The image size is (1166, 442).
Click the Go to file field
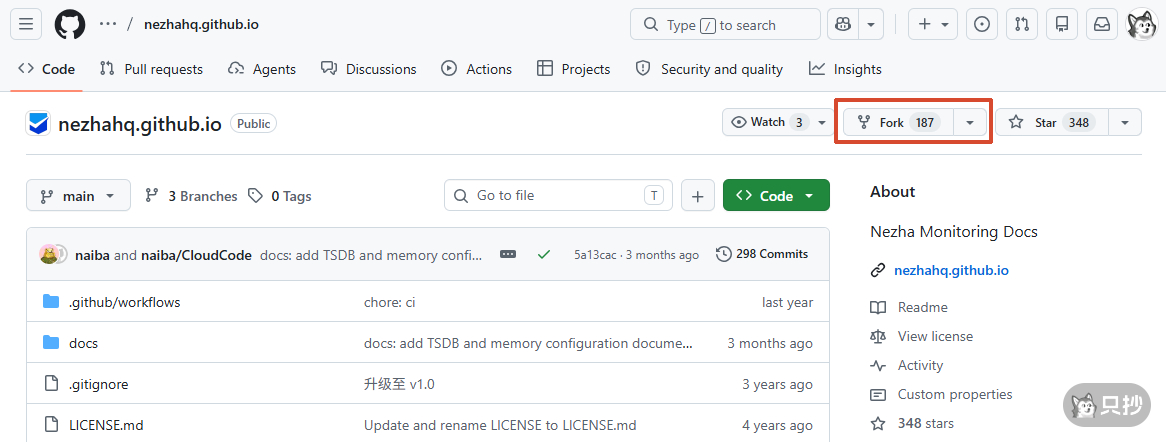pyautogui.click(x=558, y=195)
